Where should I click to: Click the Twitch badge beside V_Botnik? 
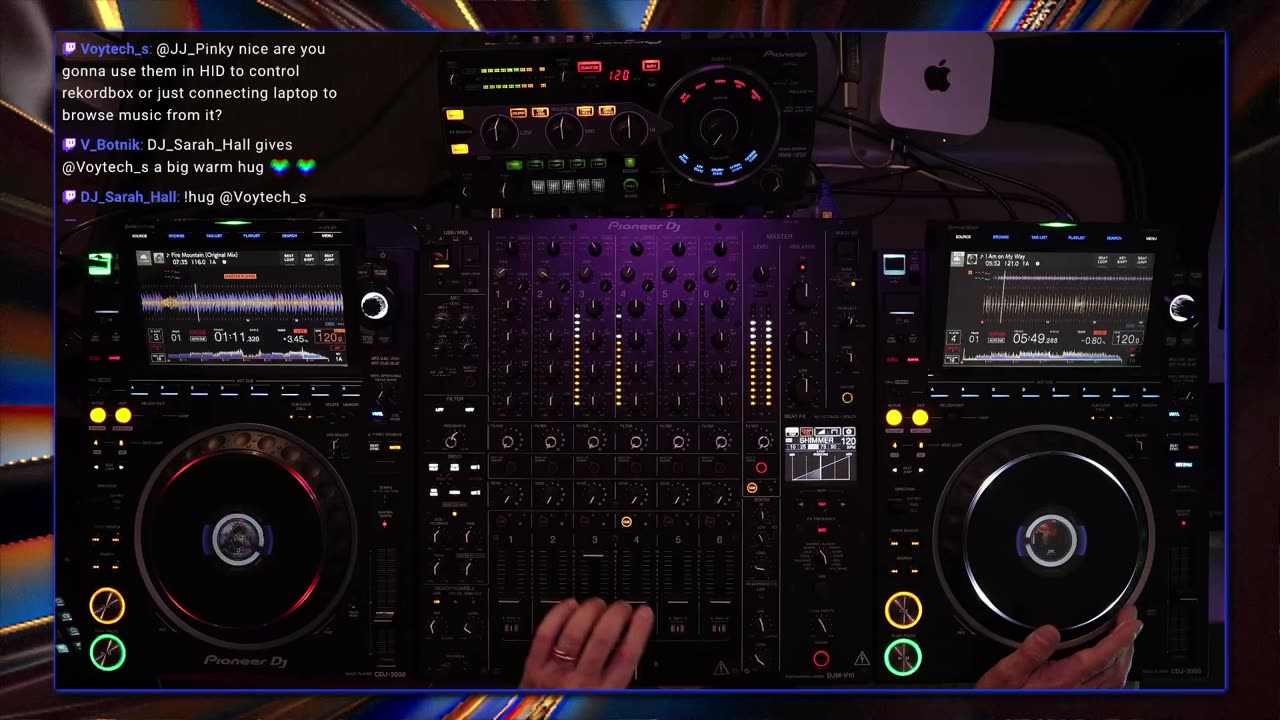[x=69, y=145]
